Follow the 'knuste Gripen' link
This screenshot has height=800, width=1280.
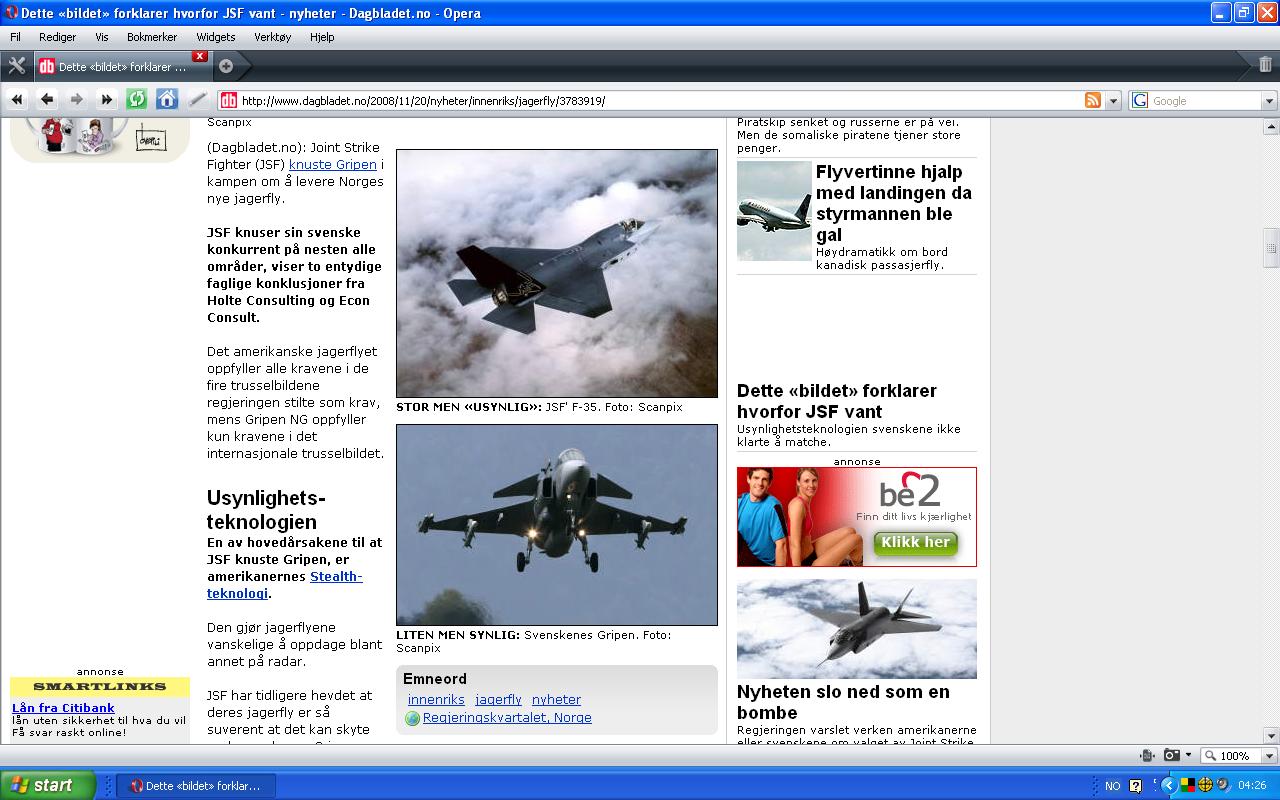click(x=333, y=165)
